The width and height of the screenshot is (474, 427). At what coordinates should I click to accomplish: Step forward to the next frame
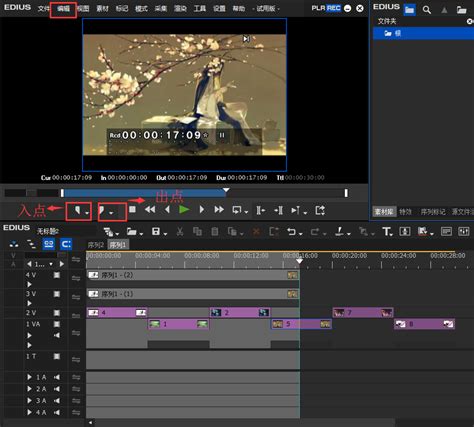[x=201, y=210]
